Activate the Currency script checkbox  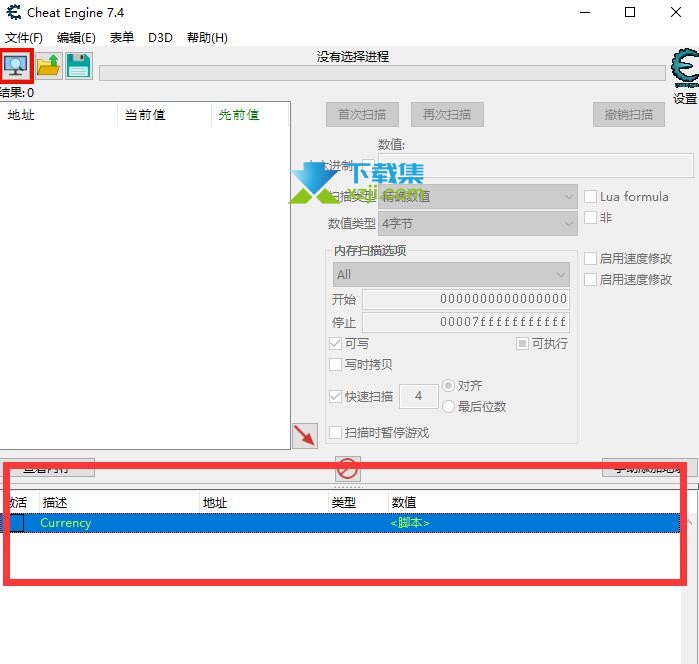pyautogui.click(x=16, y=523)
